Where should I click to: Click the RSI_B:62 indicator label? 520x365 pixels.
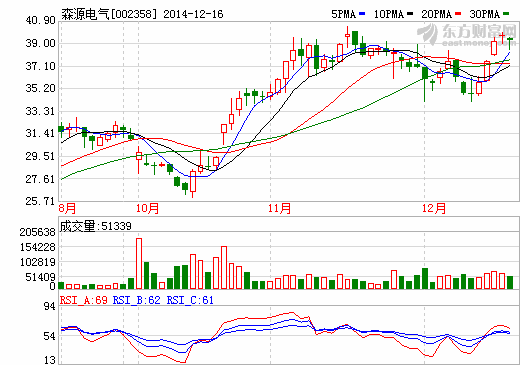[137, 300]
